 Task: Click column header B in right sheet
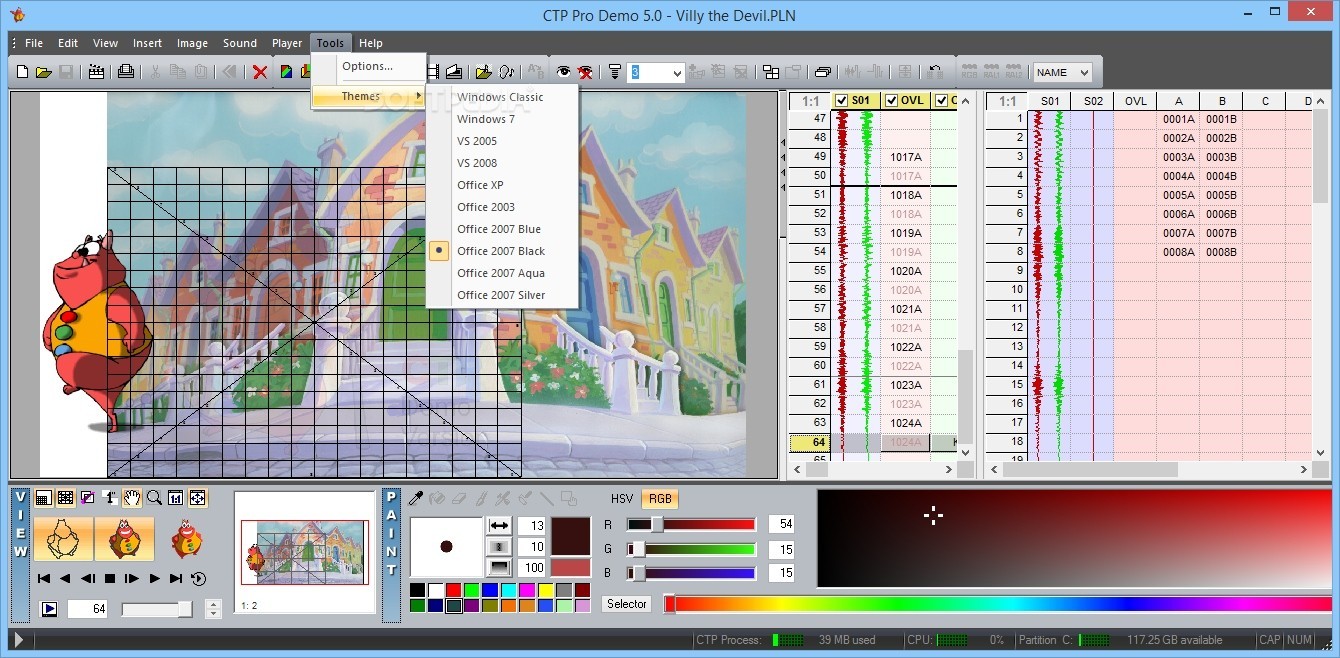tap(1222, 101)
